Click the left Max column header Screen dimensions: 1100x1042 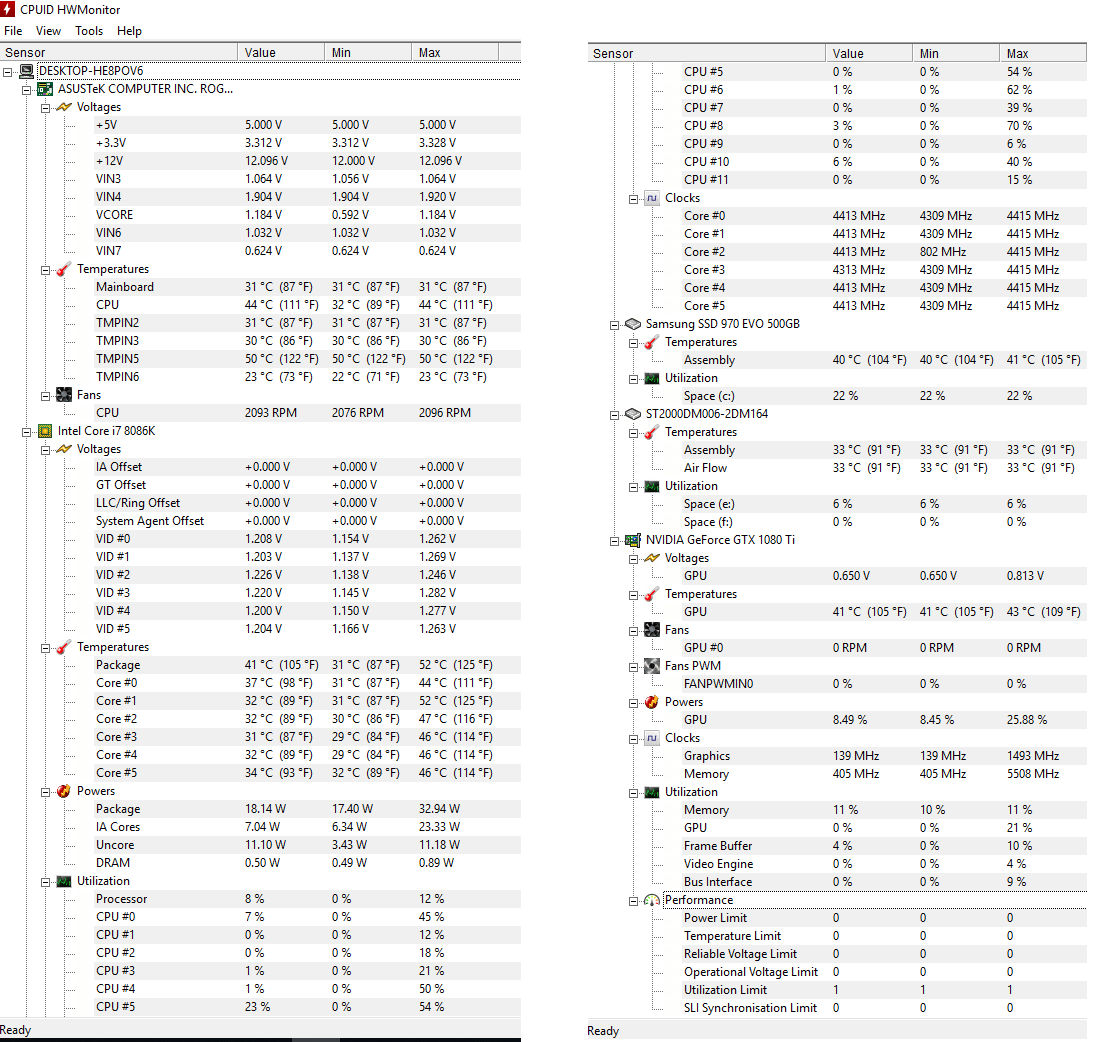pos(455,53)
